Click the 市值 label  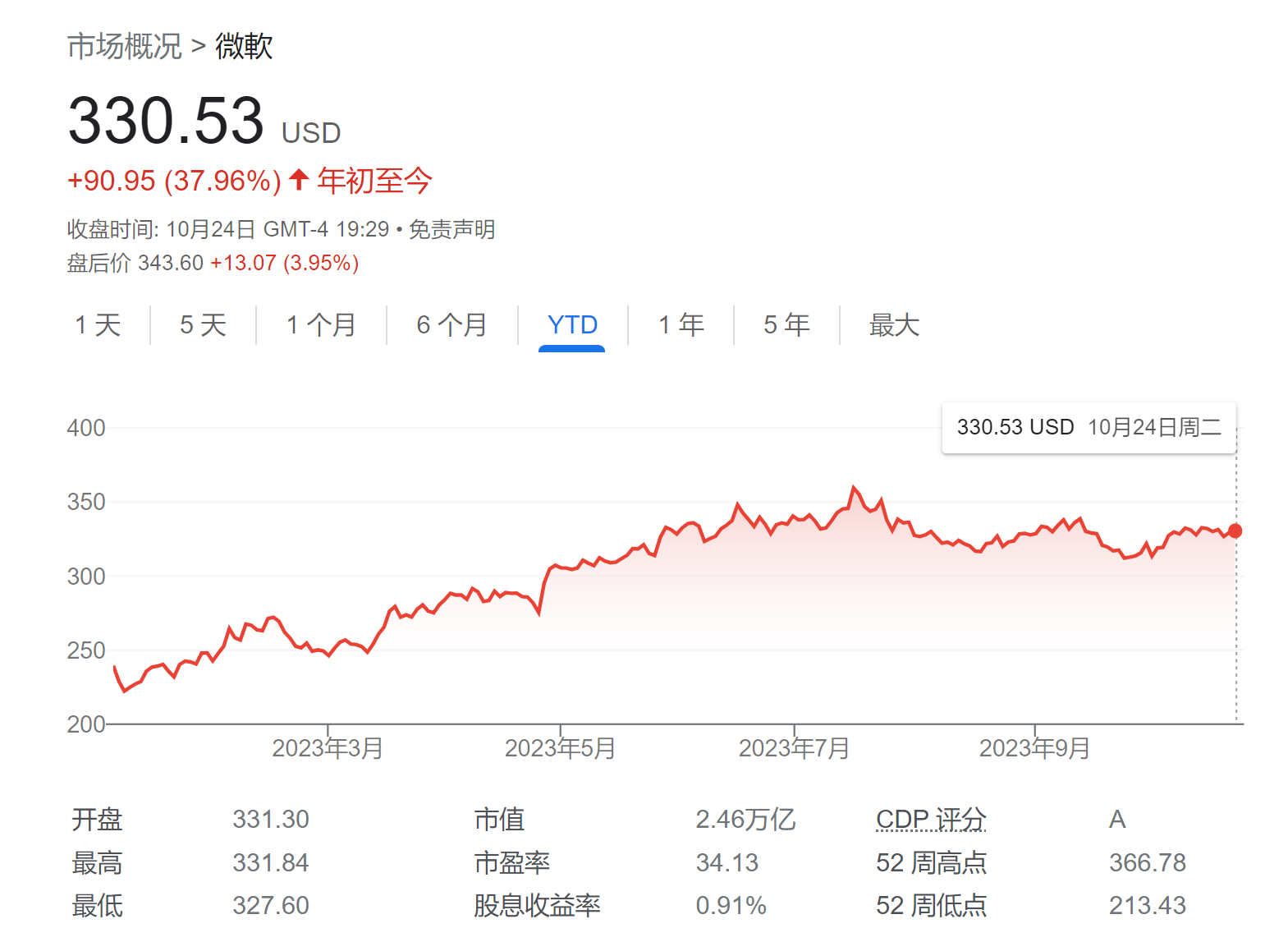pos(499,820)
